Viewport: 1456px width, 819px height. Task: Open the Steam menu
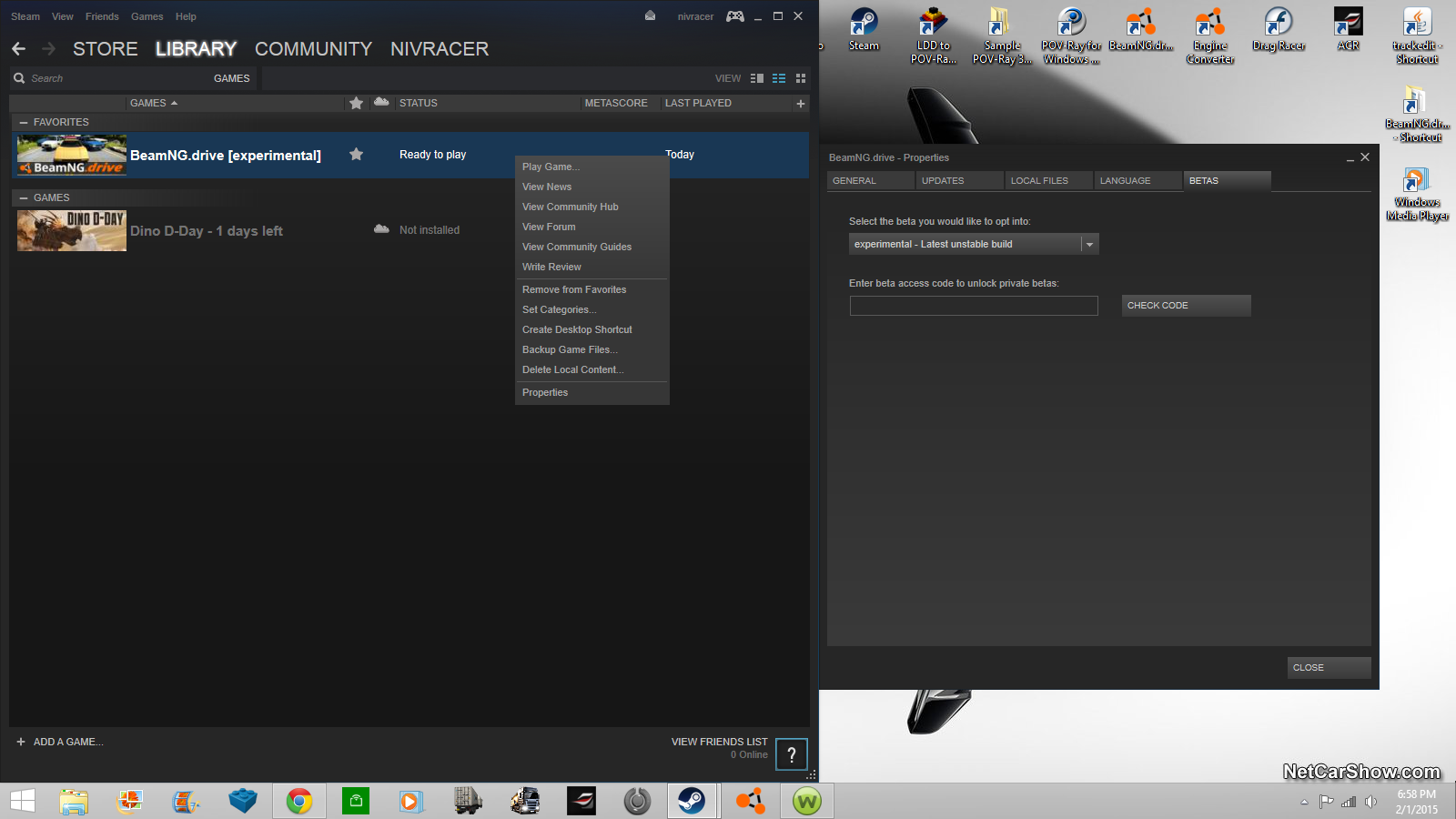coord(25,16)
